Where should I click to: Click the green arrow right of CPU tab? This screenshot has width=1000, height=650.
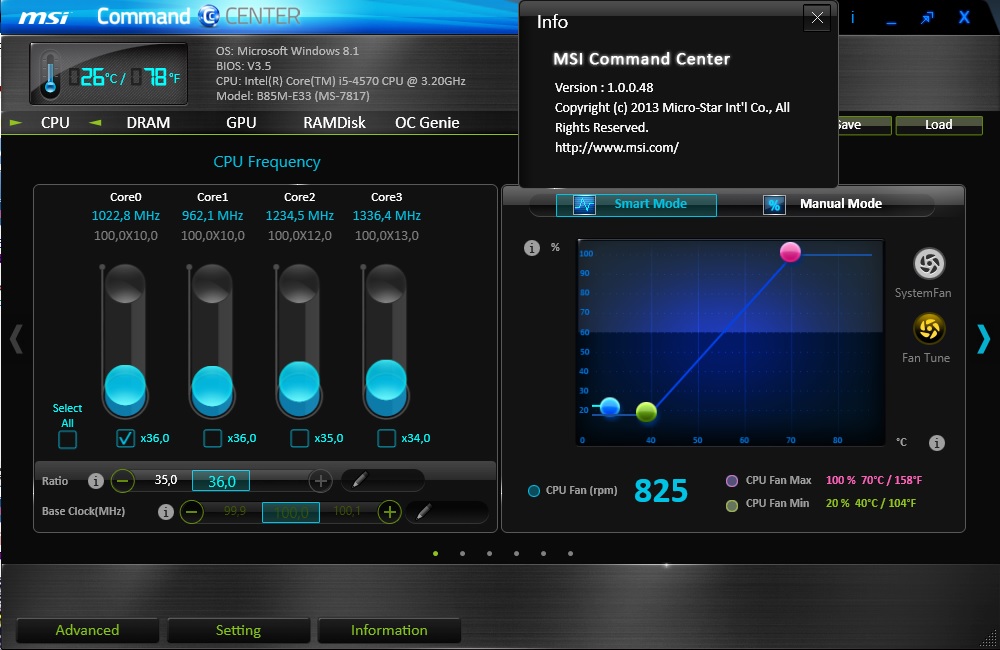[x=95, y=122]
